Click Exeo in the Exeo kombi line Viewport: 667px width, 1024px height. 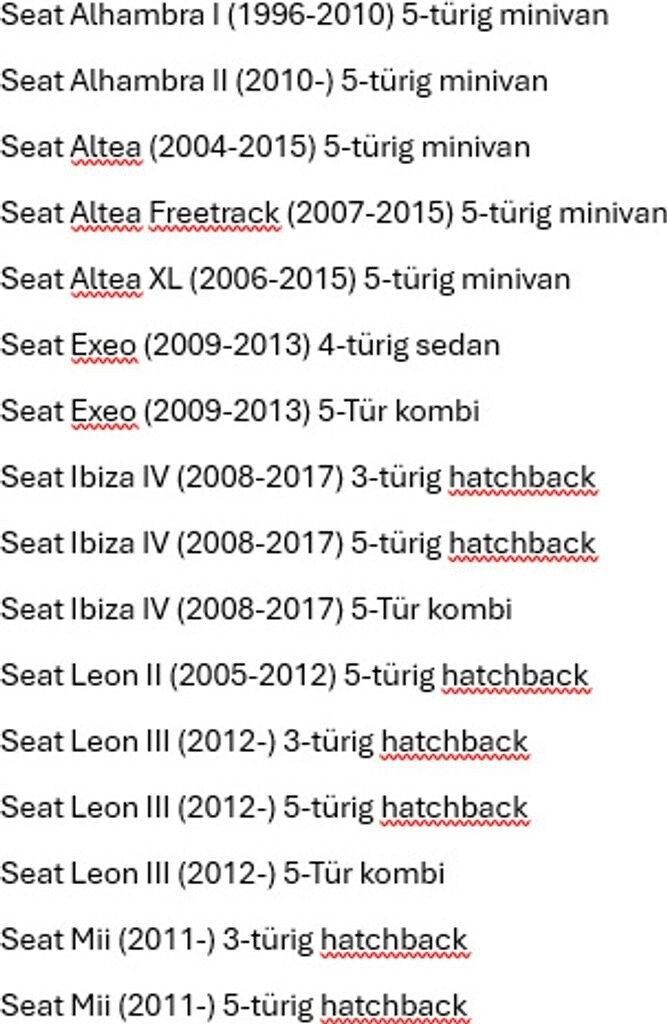[x=103, y=411]
